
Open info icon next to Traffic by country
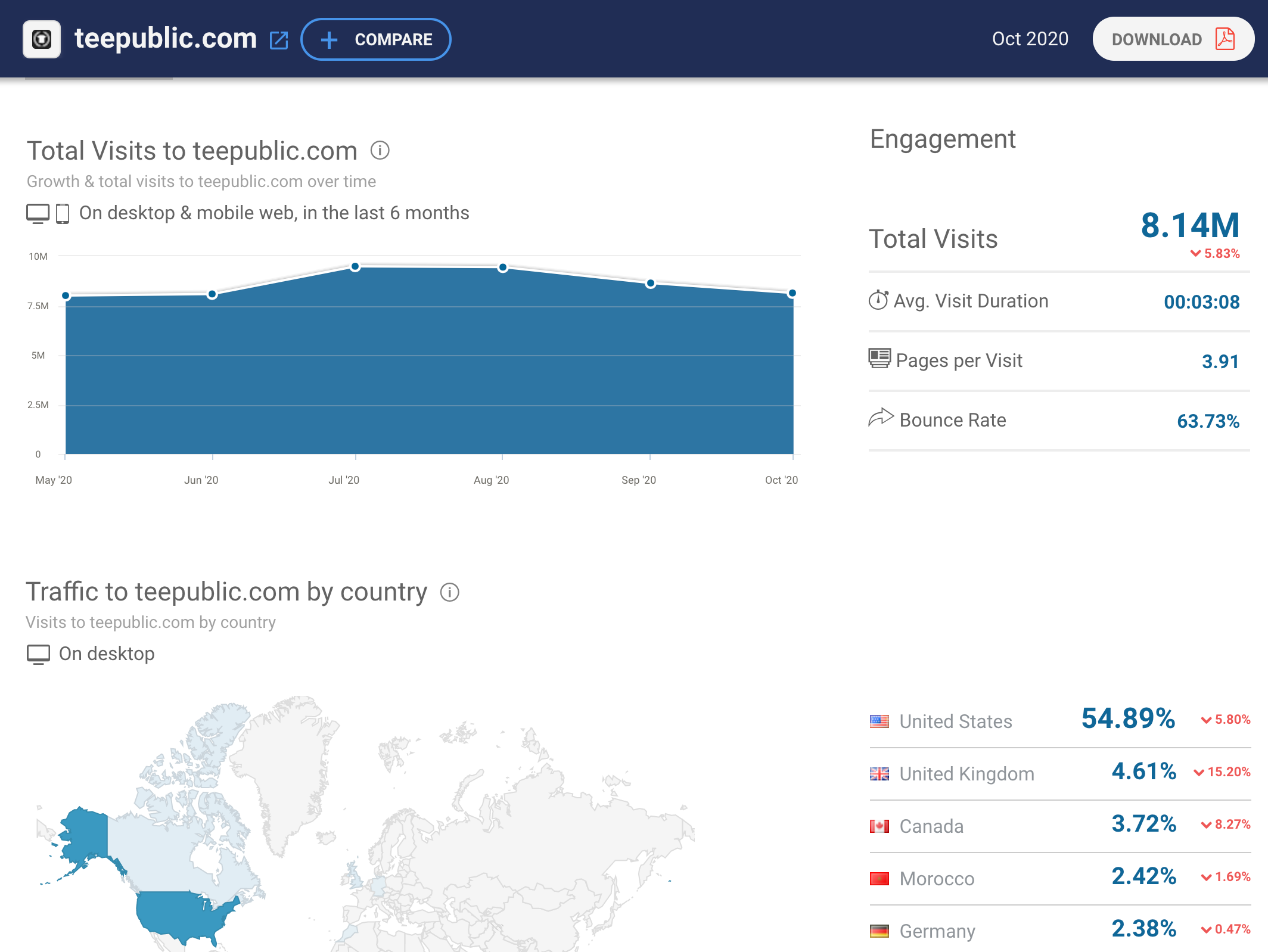[x=450, y=592]
